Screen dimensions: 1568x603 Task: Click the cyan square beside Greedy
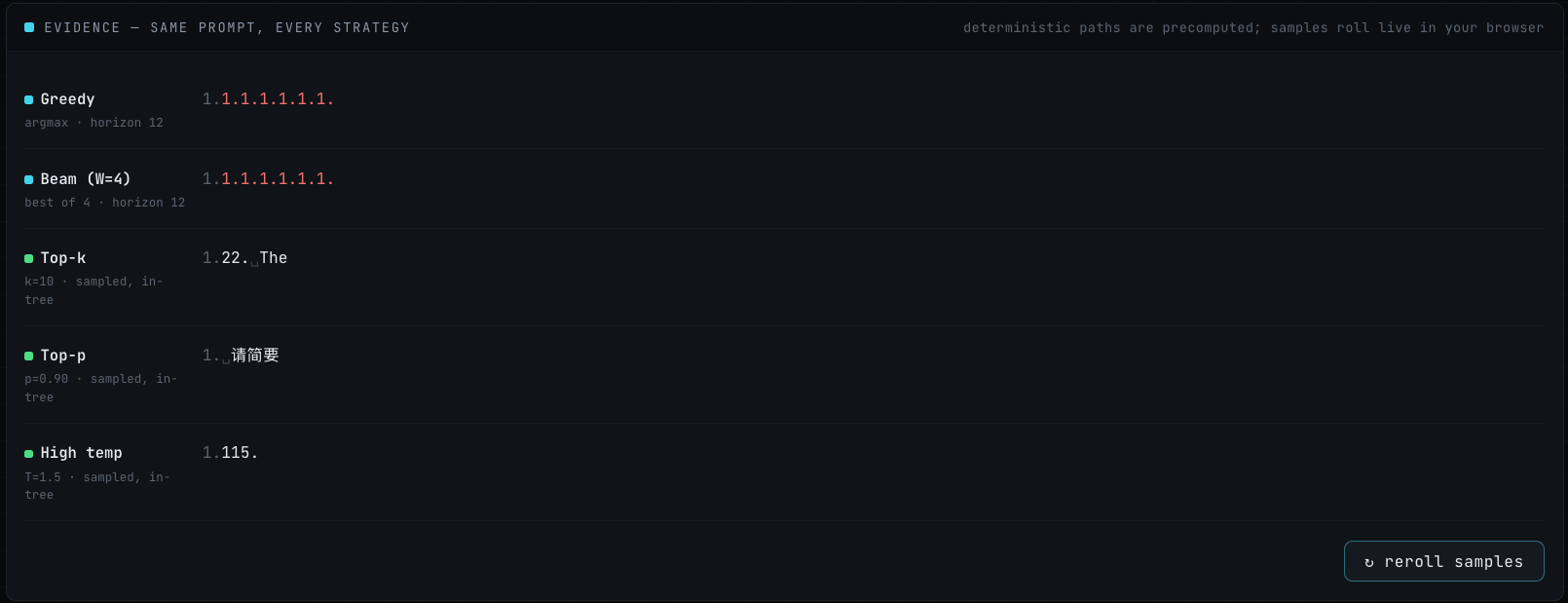[29, 99]
